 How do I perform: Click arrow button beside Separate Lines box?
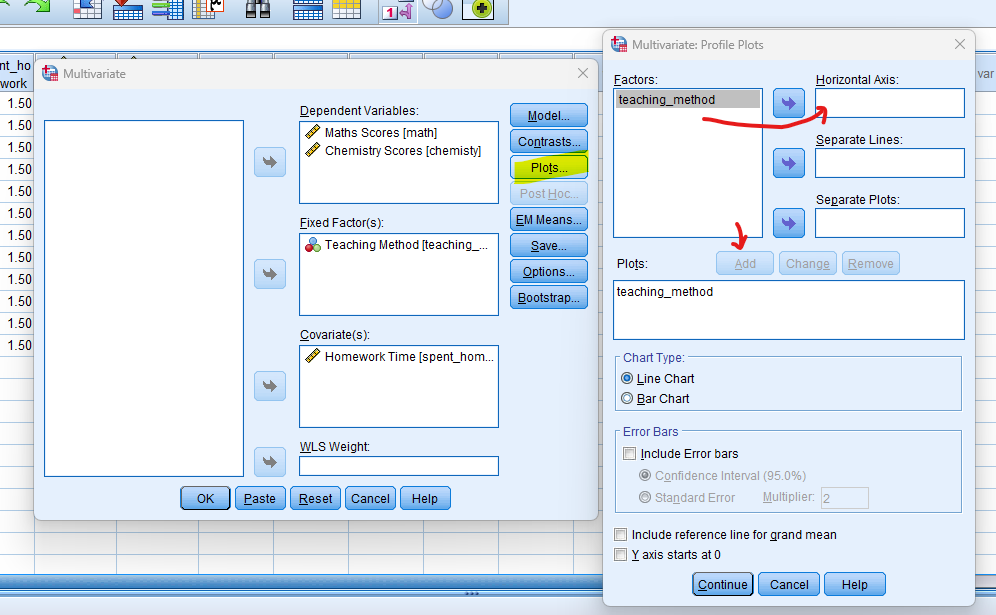click(x=789, y=162)
